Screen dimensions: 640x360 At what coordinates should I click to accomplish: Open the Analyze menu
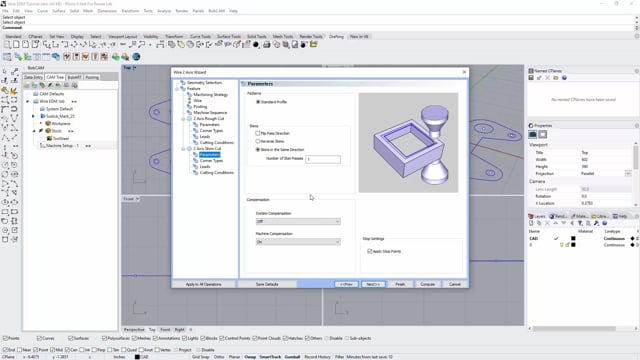(164, 11)
